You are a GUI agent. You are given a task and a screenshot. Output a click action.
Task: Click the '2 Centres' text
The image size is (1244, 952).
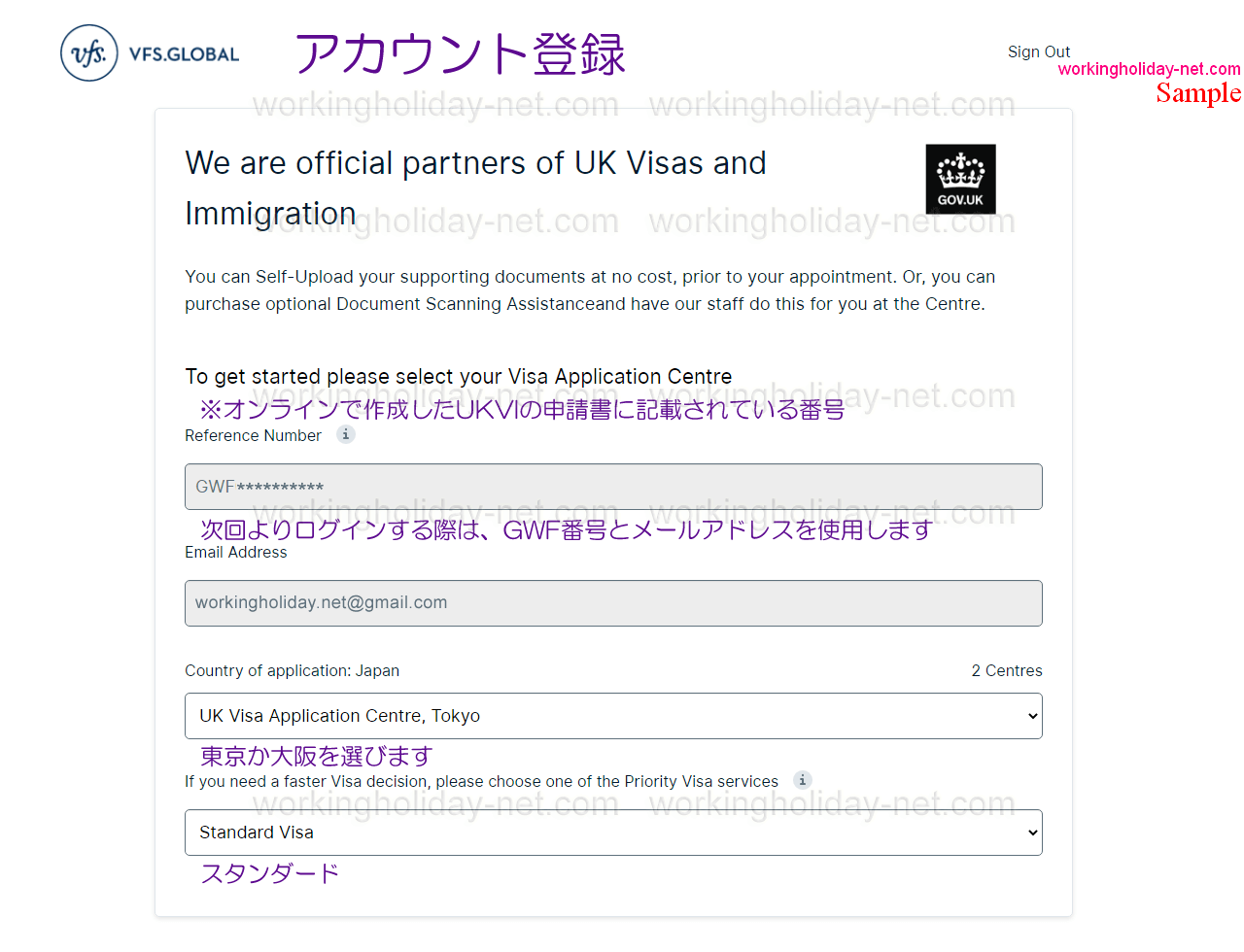pyautogui.click(x=1007, y=670)
